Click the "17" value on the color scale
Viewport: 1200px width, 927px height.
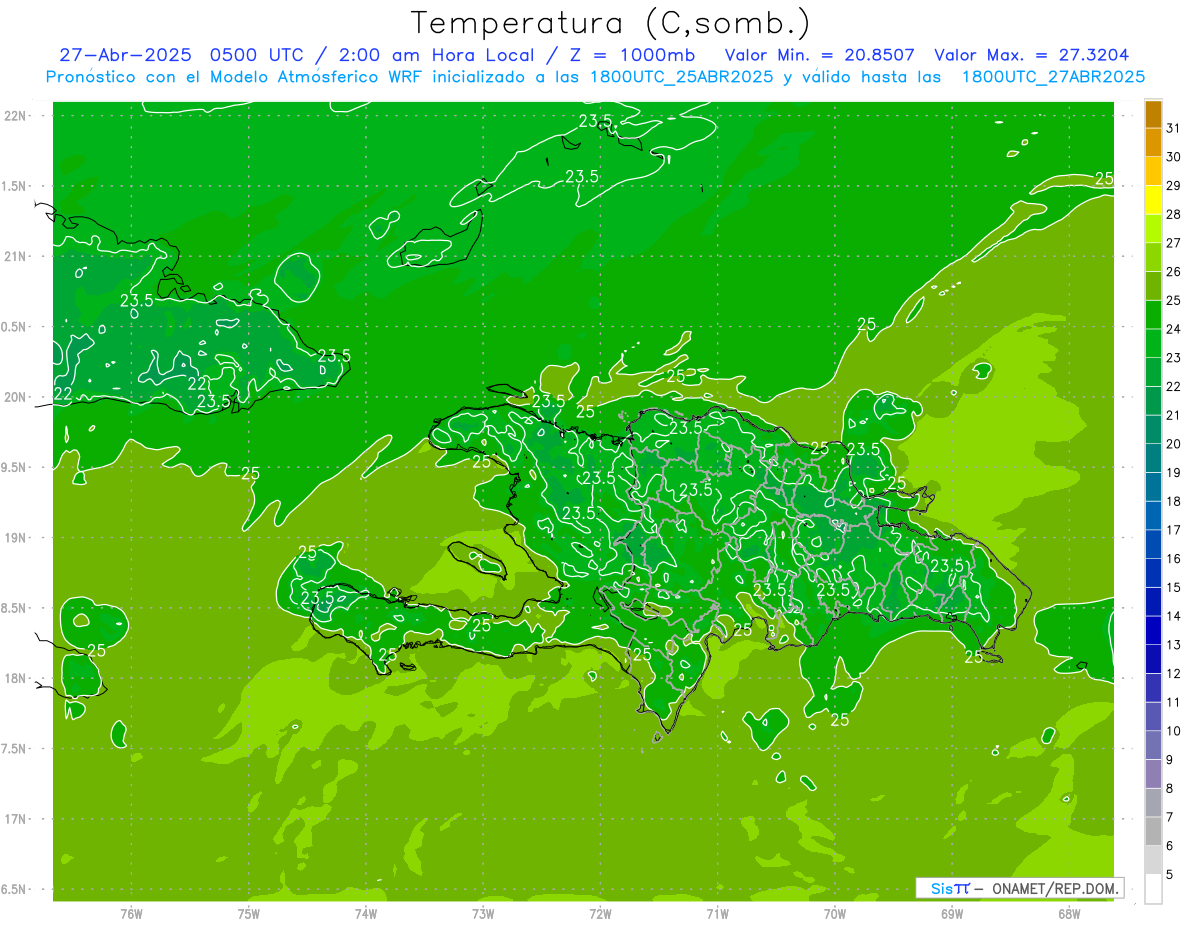click(1174, 530)
